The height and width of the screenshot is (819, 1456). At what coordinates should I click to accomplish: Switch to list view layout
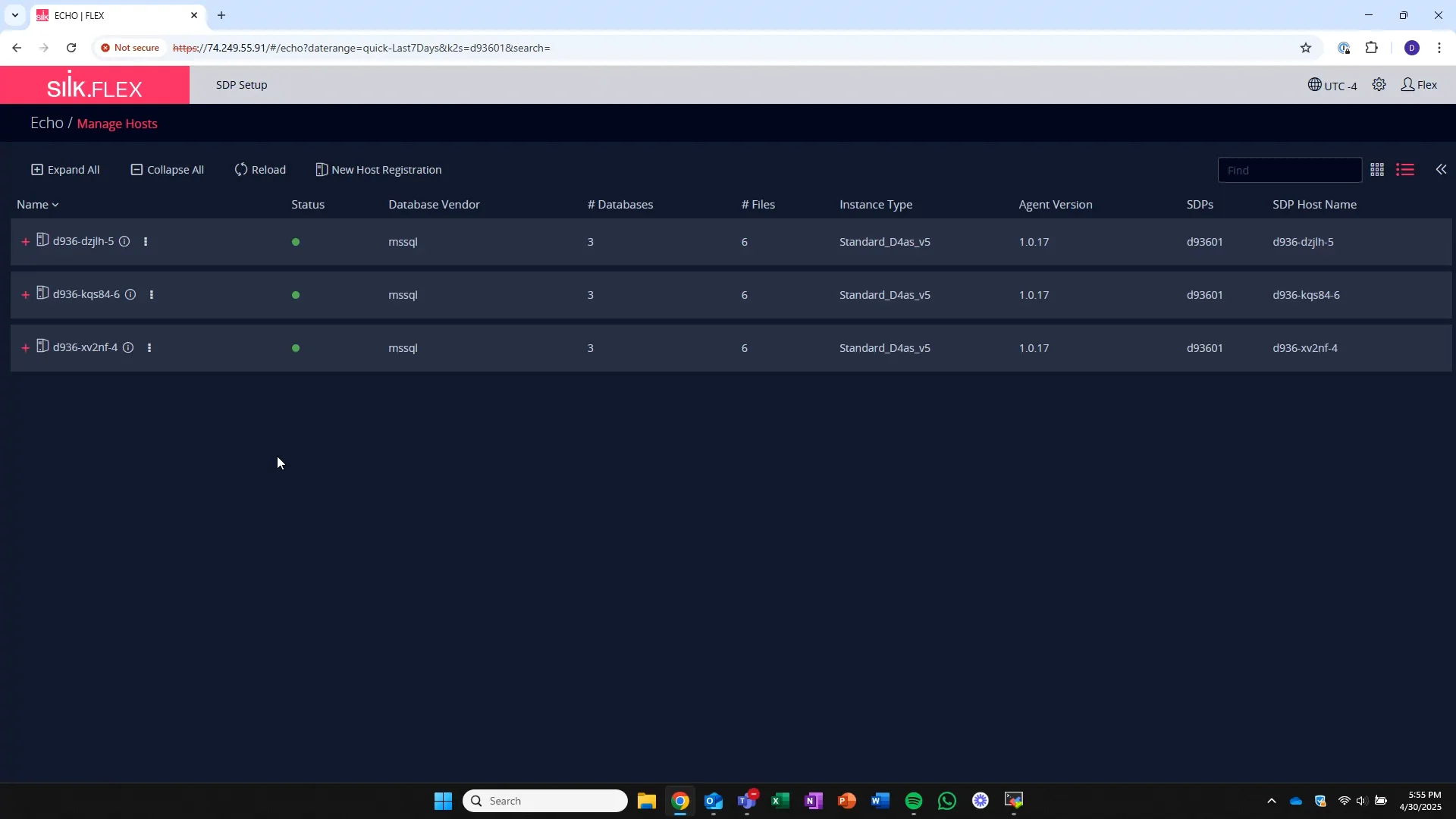[x=1405, y=170]
